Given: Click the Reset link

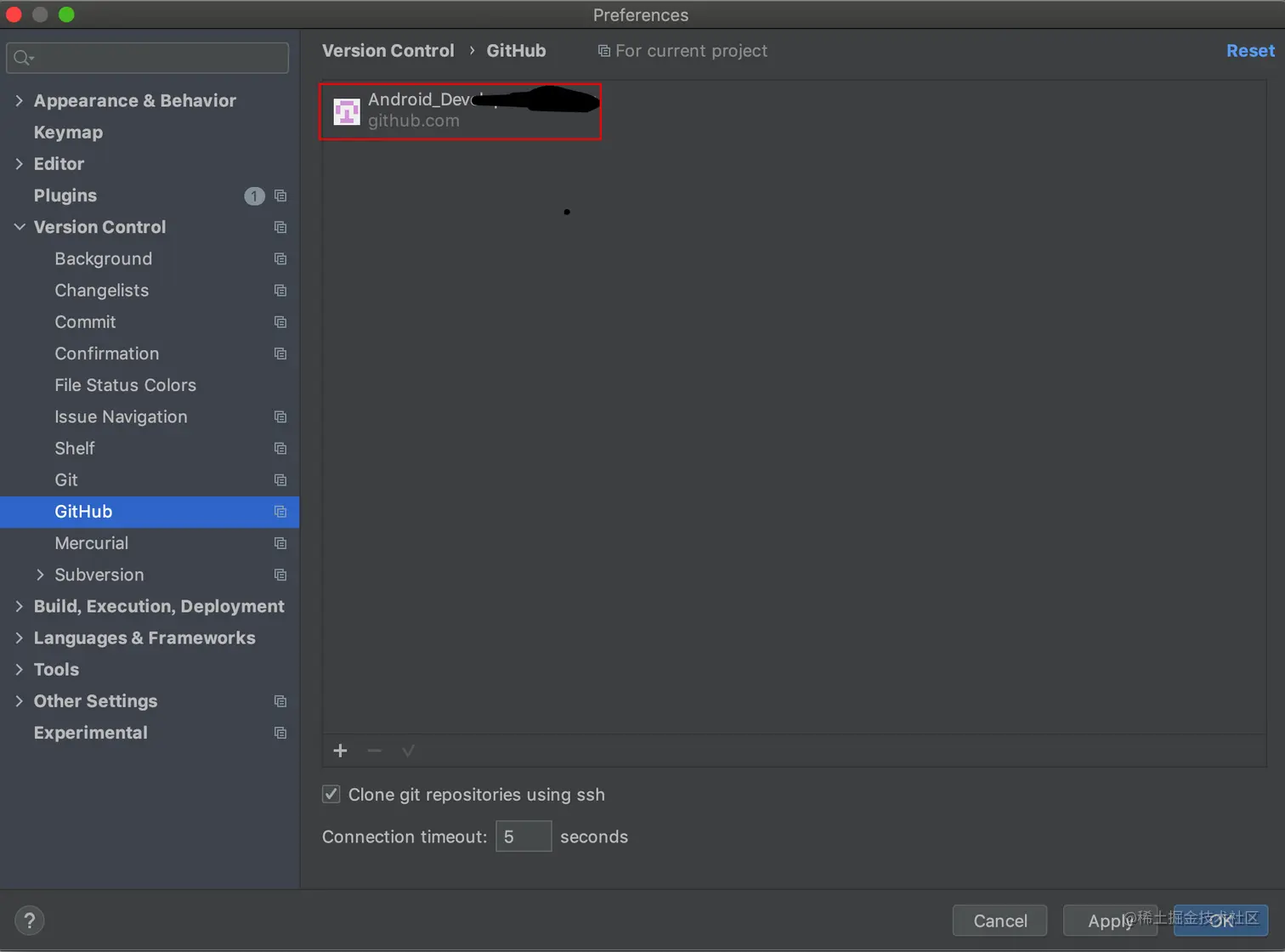Looking at the screenshot, I should click(x=1250, y=51).
